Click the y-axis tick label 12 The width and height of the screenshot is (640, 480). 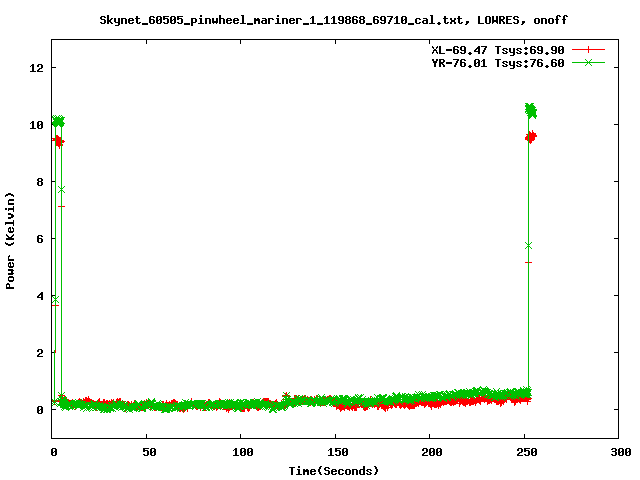pyautogui.click(x=36, y=68)
